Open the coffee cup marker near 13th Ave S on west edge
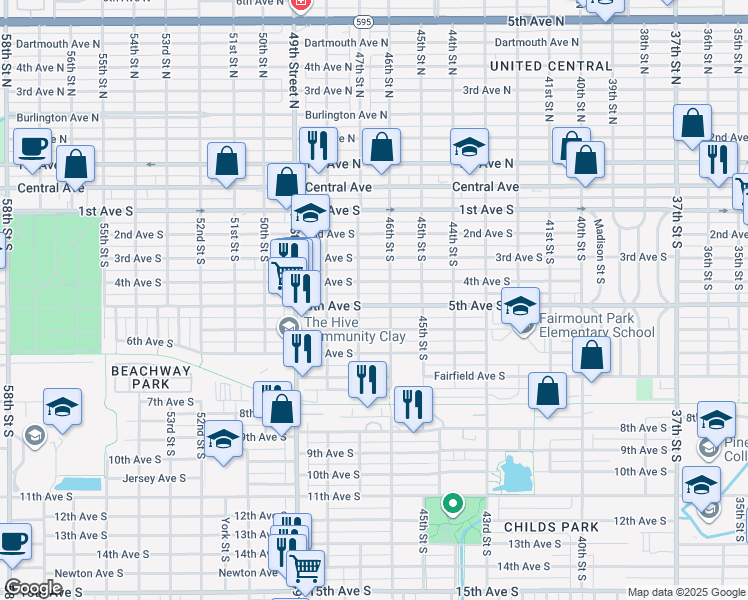The width and height of the screenshot is (748, 600). coord(12,545)
